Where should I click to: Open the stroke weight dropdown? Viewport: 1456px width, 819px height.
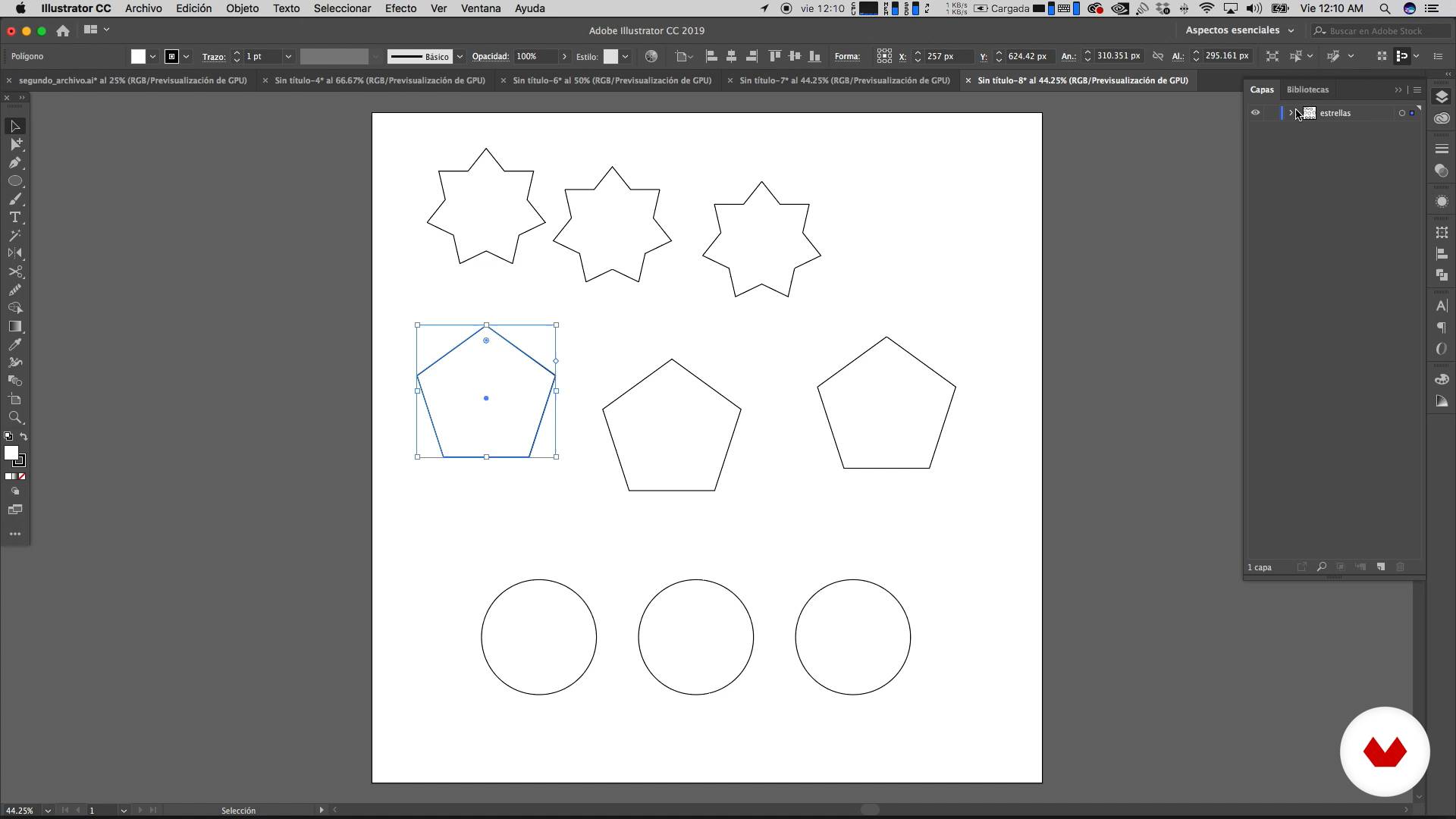point(288,57)
